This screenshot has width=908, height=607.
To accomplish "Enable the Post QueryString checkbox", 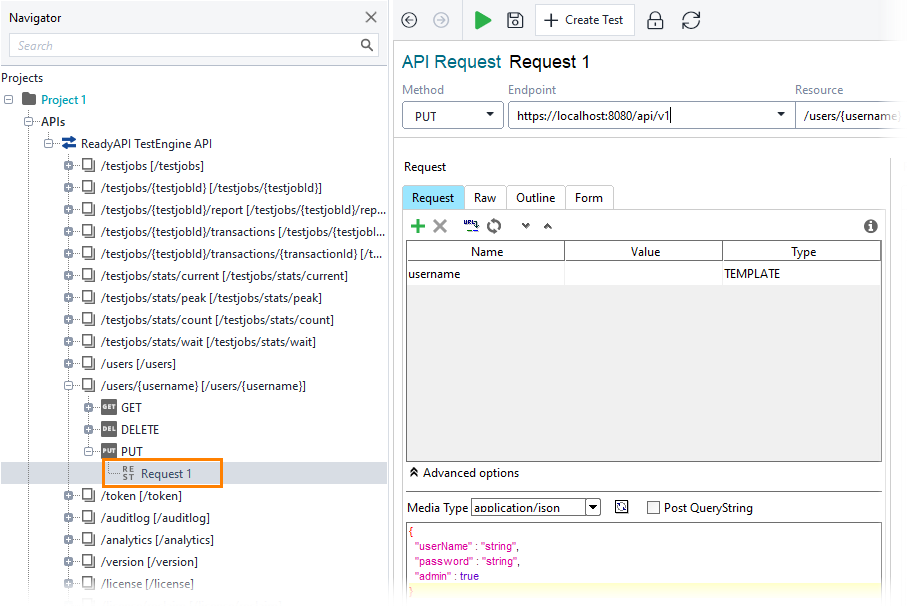I will point(653,508).
